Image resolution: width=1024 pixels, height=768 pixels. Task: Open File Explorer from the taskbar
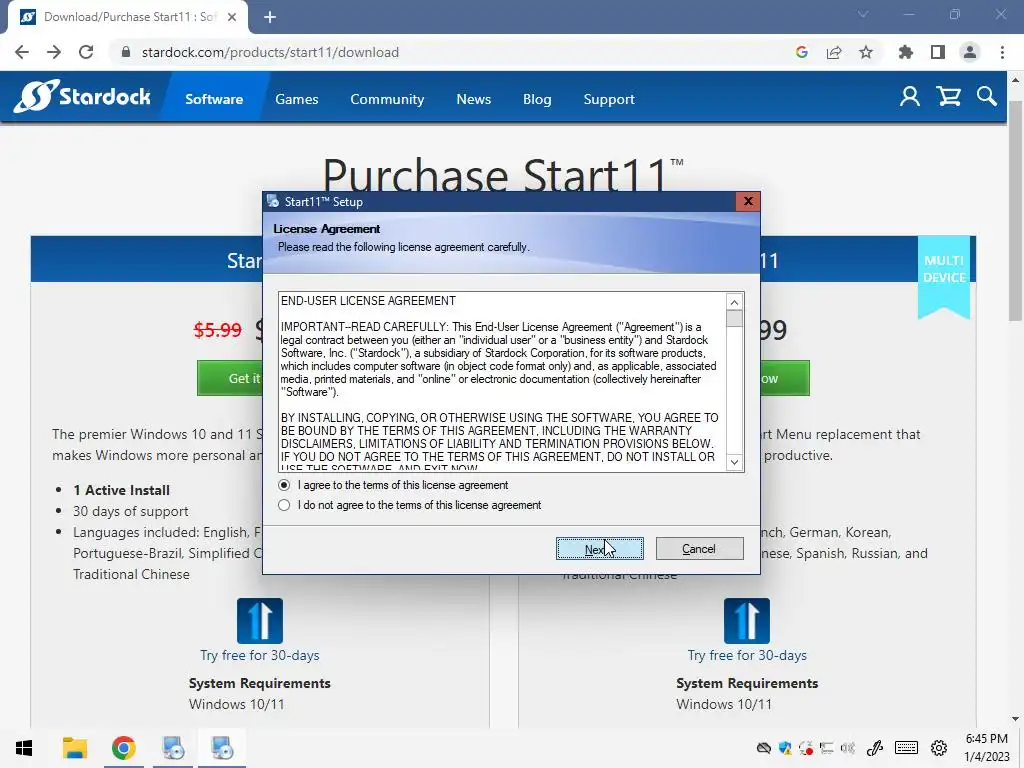(x=74, y=748)
